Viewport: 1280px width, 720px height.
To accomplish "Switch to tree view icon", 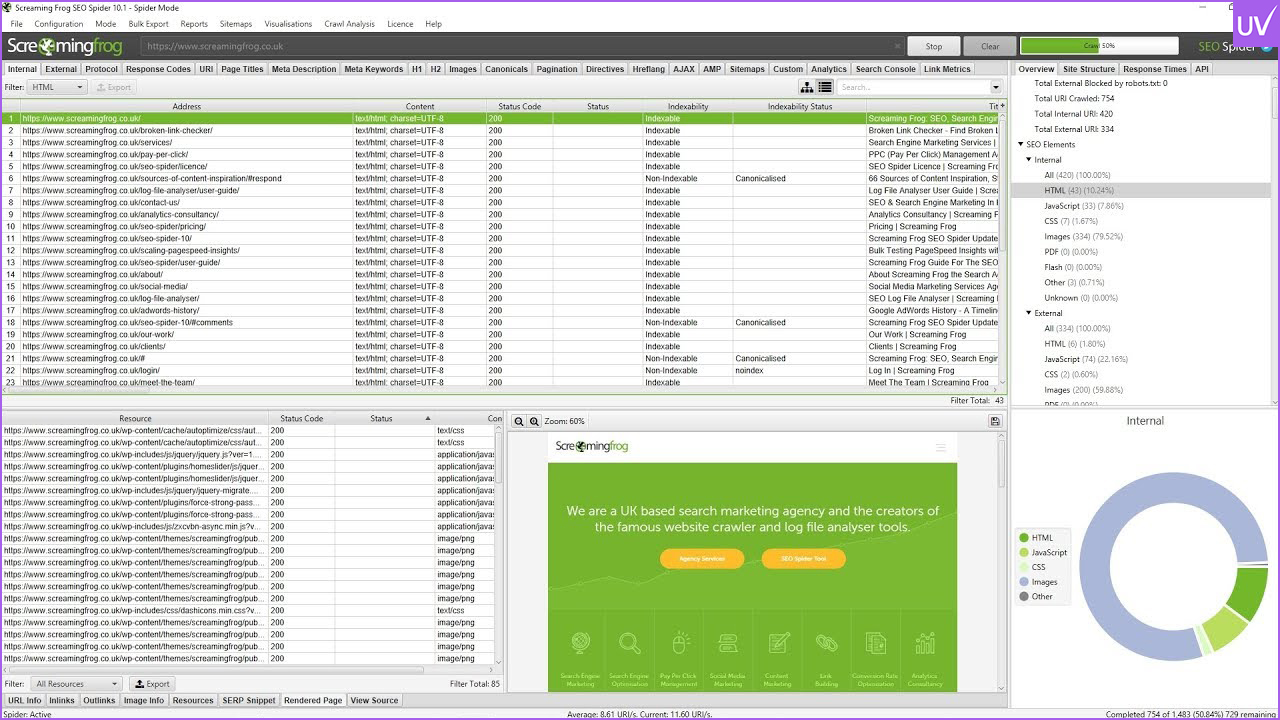I will (x=806, y=87).
